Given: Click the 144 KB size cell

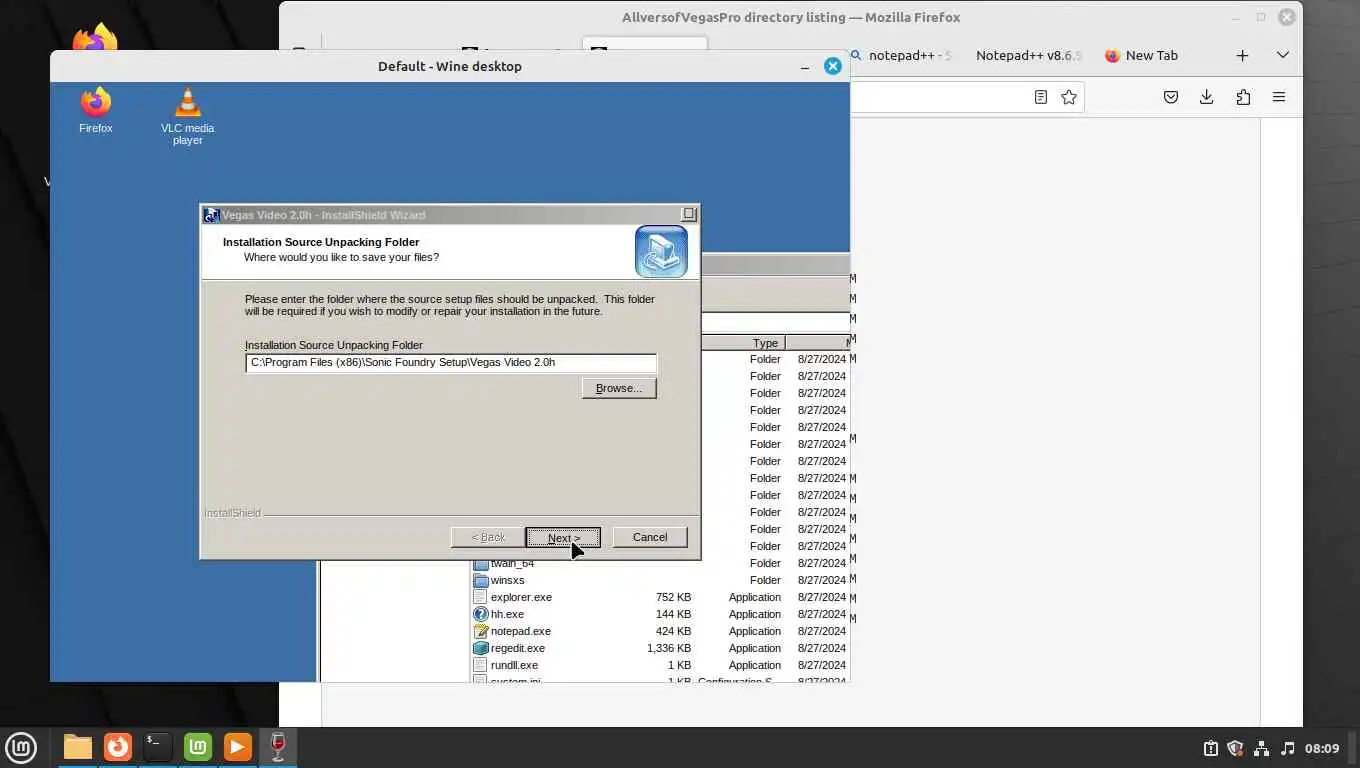Looking at the screenshot, I should tap(672, 614).
